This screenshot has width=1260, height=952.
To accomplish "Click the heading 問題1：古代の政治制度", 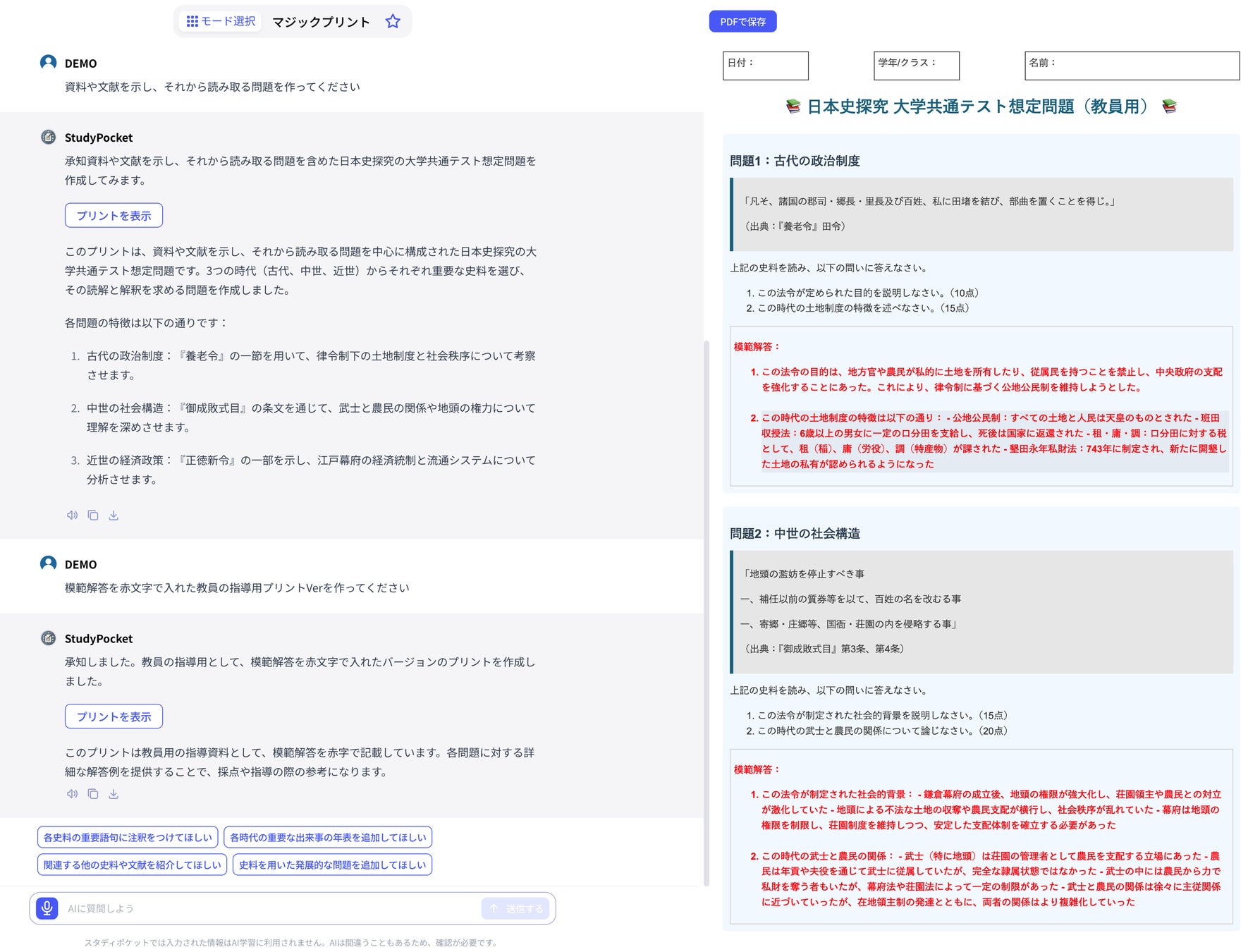I will coord(795,161).
